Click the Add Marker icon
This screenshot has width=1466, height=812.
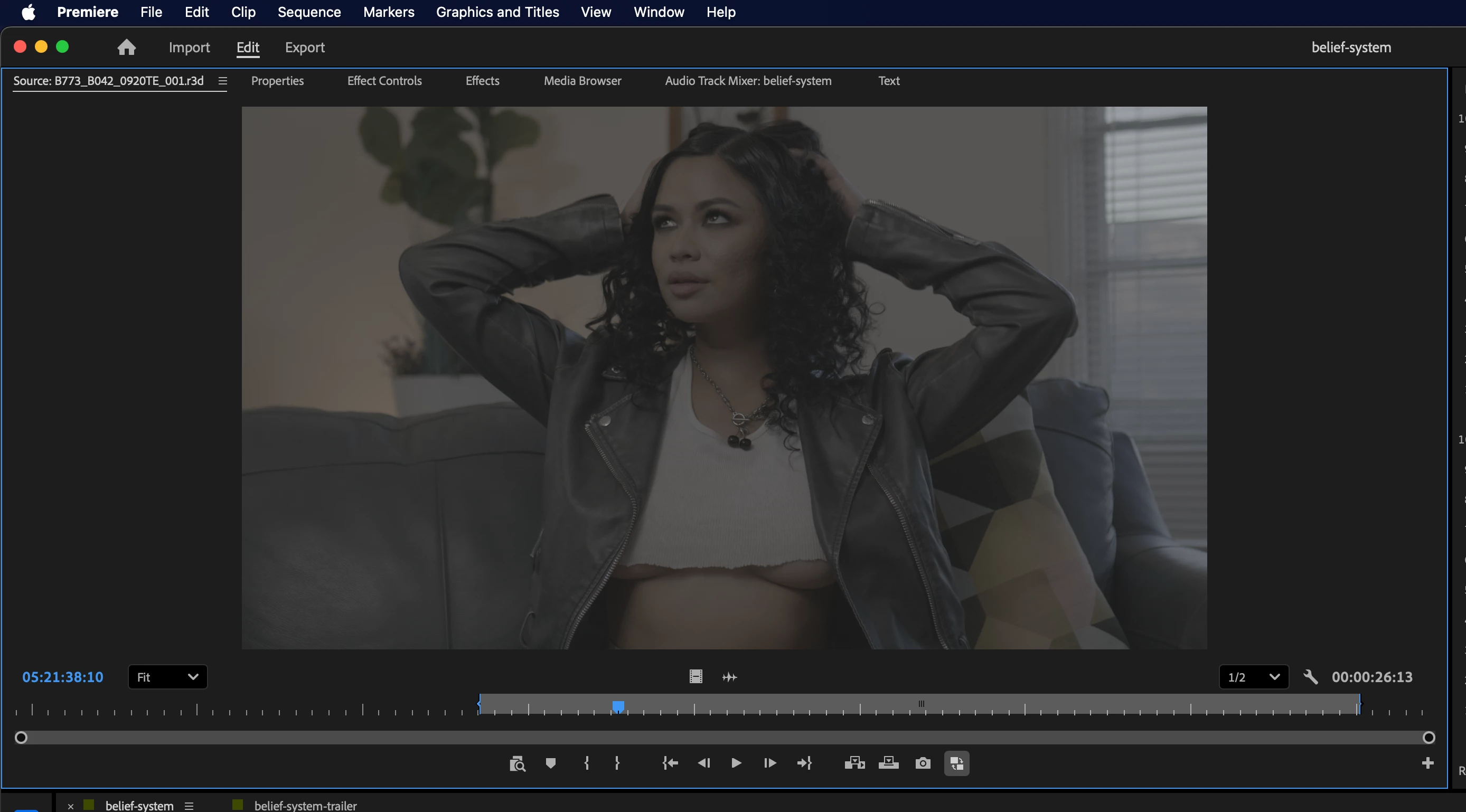coord(550,763)
